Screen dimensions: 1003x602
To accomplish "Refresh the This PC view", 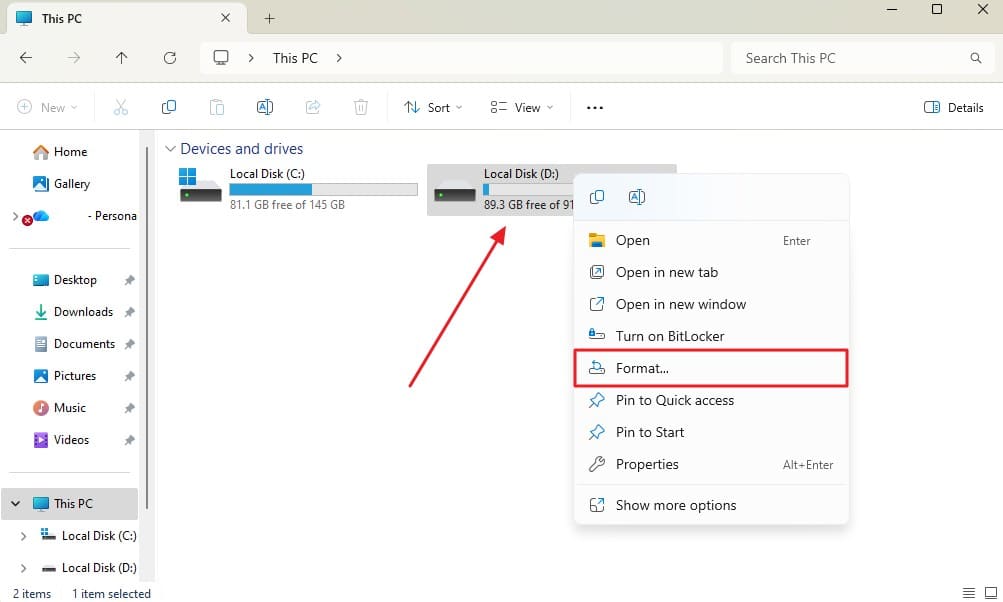I will (x=170, y=58).
